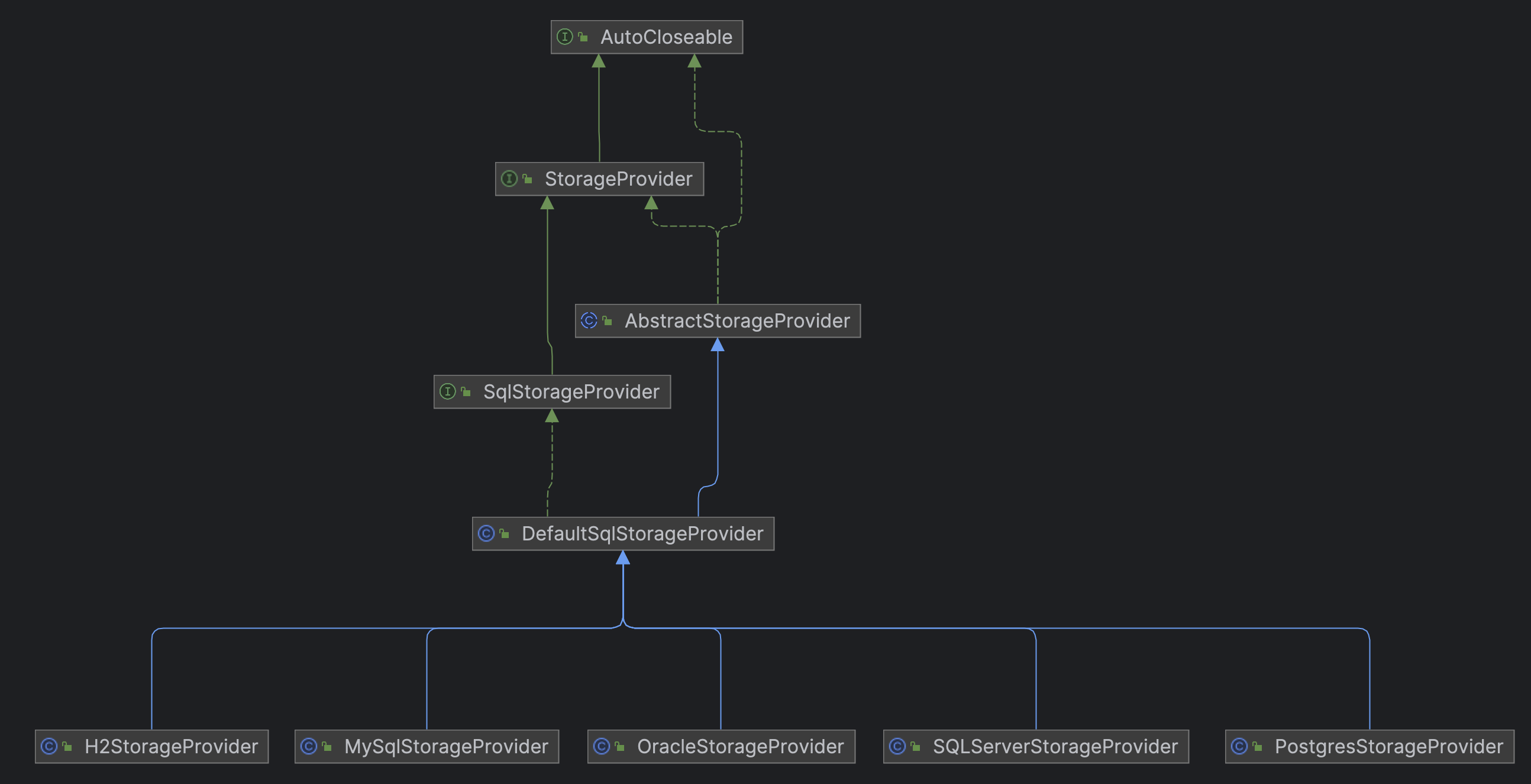Click the interface icon on AutoCloseable node
This screenshot has width=1531, height=784.
click(x=564, y=37)
